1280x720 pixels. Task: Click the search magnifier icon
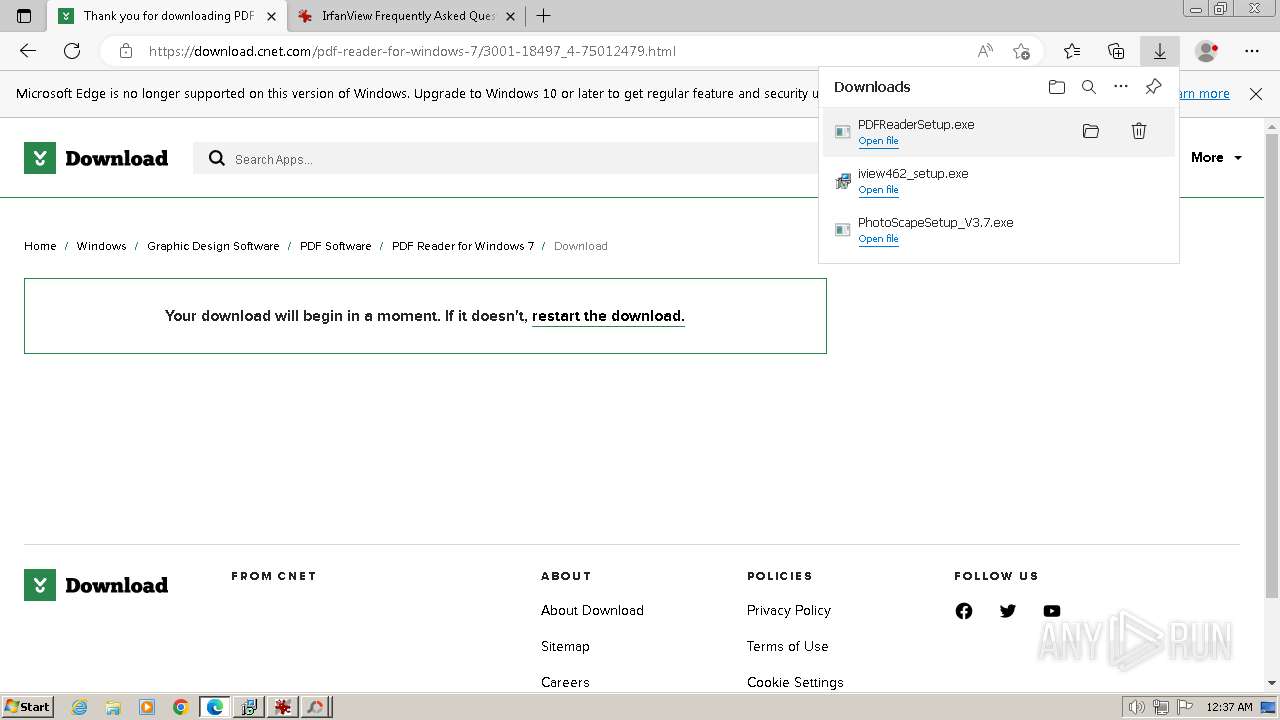pyautogui.click(x=217, y=158)
